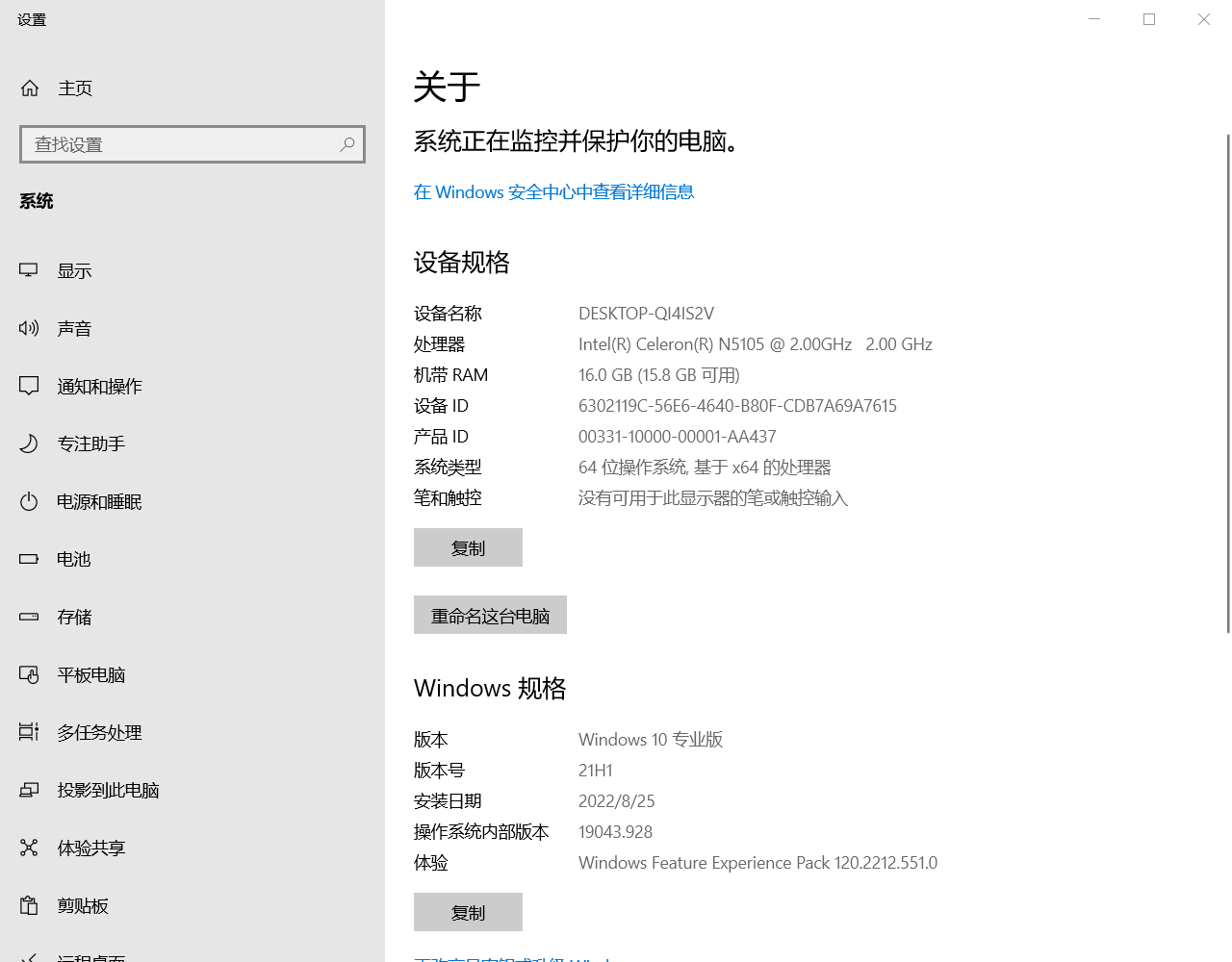Image resolution: width=1232 pixels, height=962 pixels.
Task: Click the Focus assist (专注助手) moon icon
Action: pyautogui.click(x=29, y=443)
